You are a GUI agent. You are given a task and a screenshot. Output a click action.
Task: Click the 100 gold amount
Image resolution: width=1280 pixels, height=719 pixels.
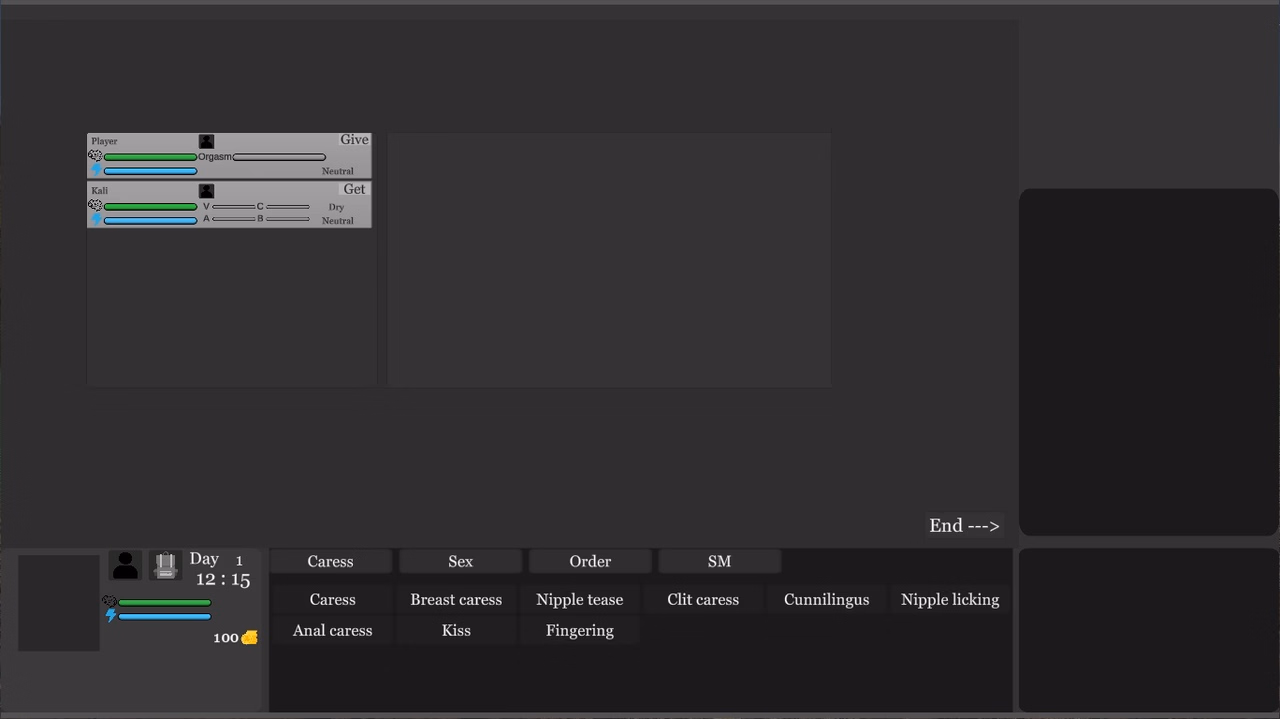pyautogui.click(x=226, y=638)
